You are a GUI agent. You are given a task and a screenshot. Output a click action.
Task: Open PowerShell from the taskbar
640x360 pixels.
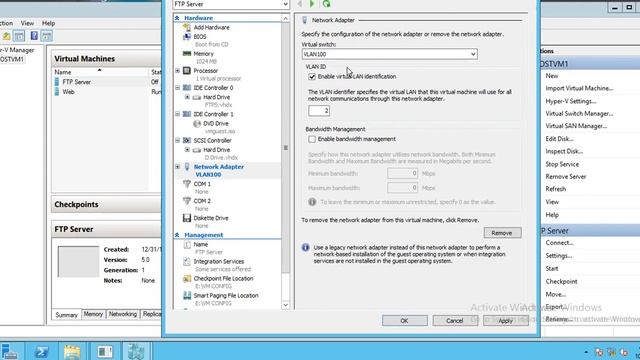point(41,352)
